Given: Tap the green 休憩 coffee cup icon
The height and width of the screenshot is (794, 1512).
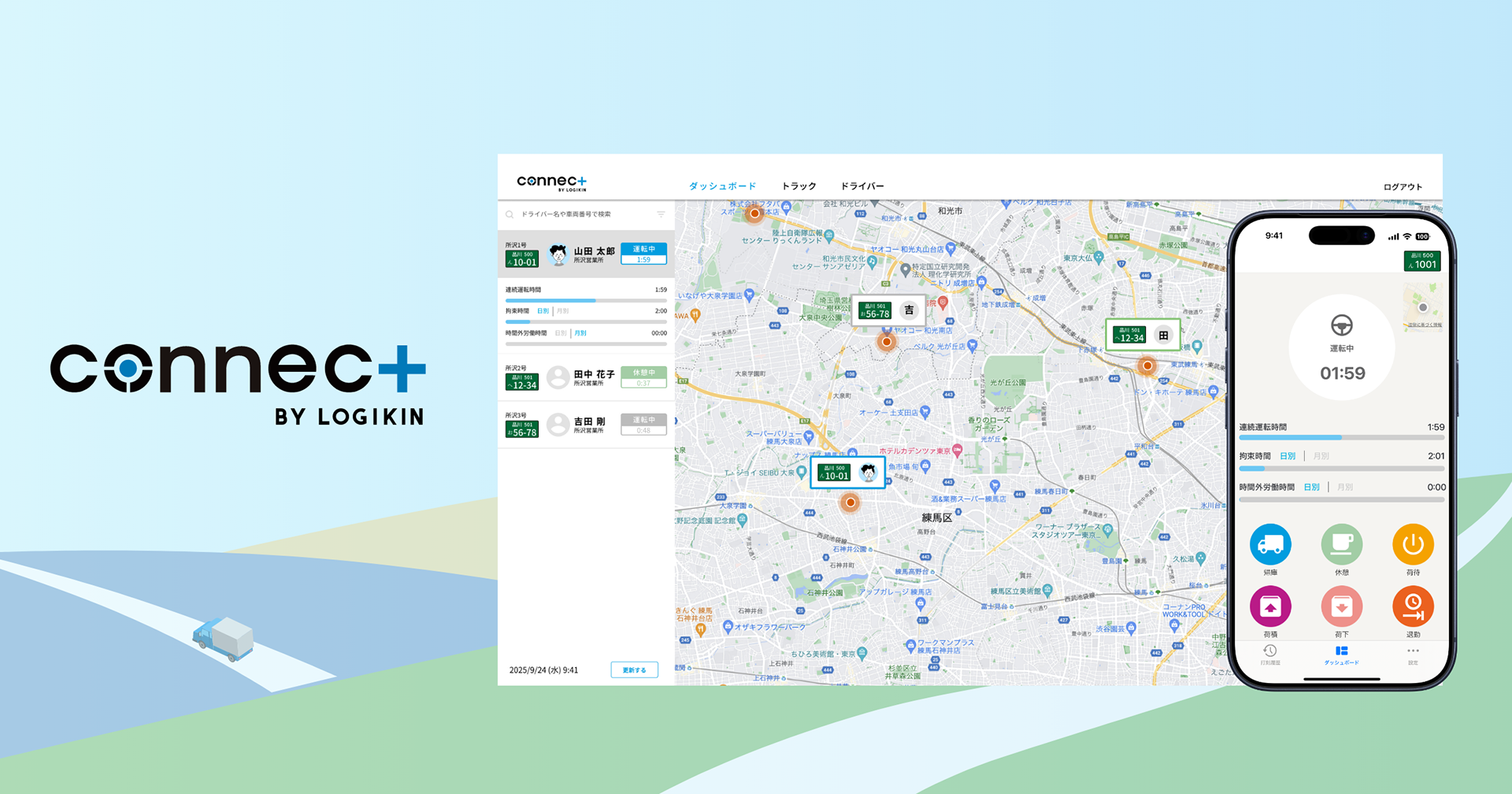Looking at the screenshot, I should 1342,544.
